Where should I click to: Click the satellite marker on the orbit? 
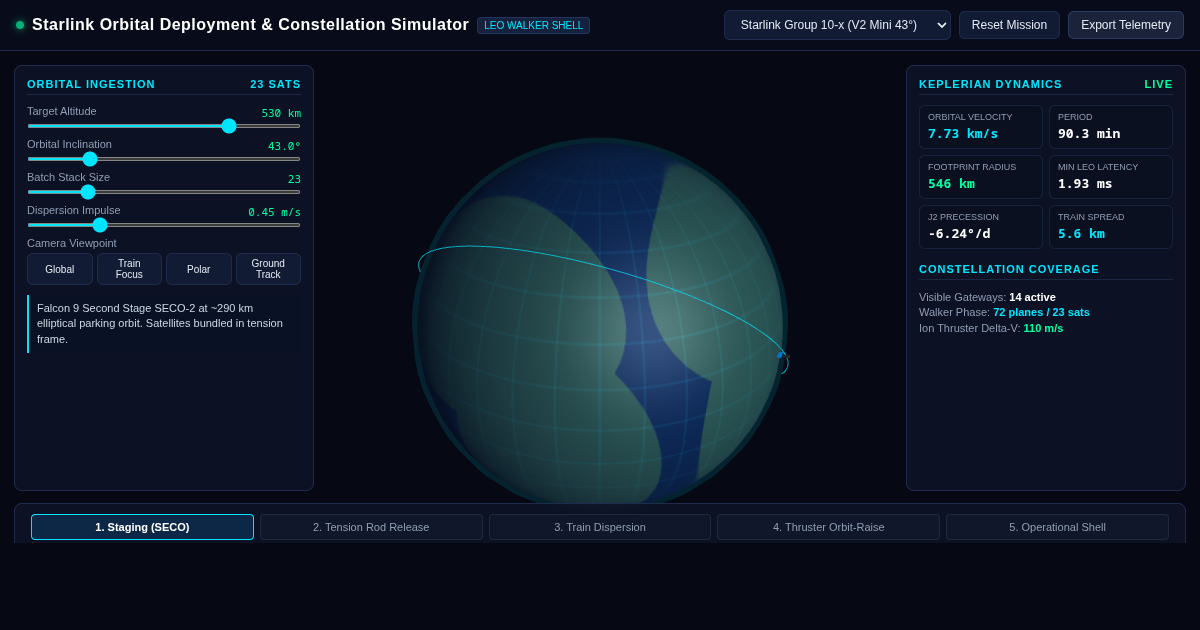pyautogui.click(x=781, y=355)
